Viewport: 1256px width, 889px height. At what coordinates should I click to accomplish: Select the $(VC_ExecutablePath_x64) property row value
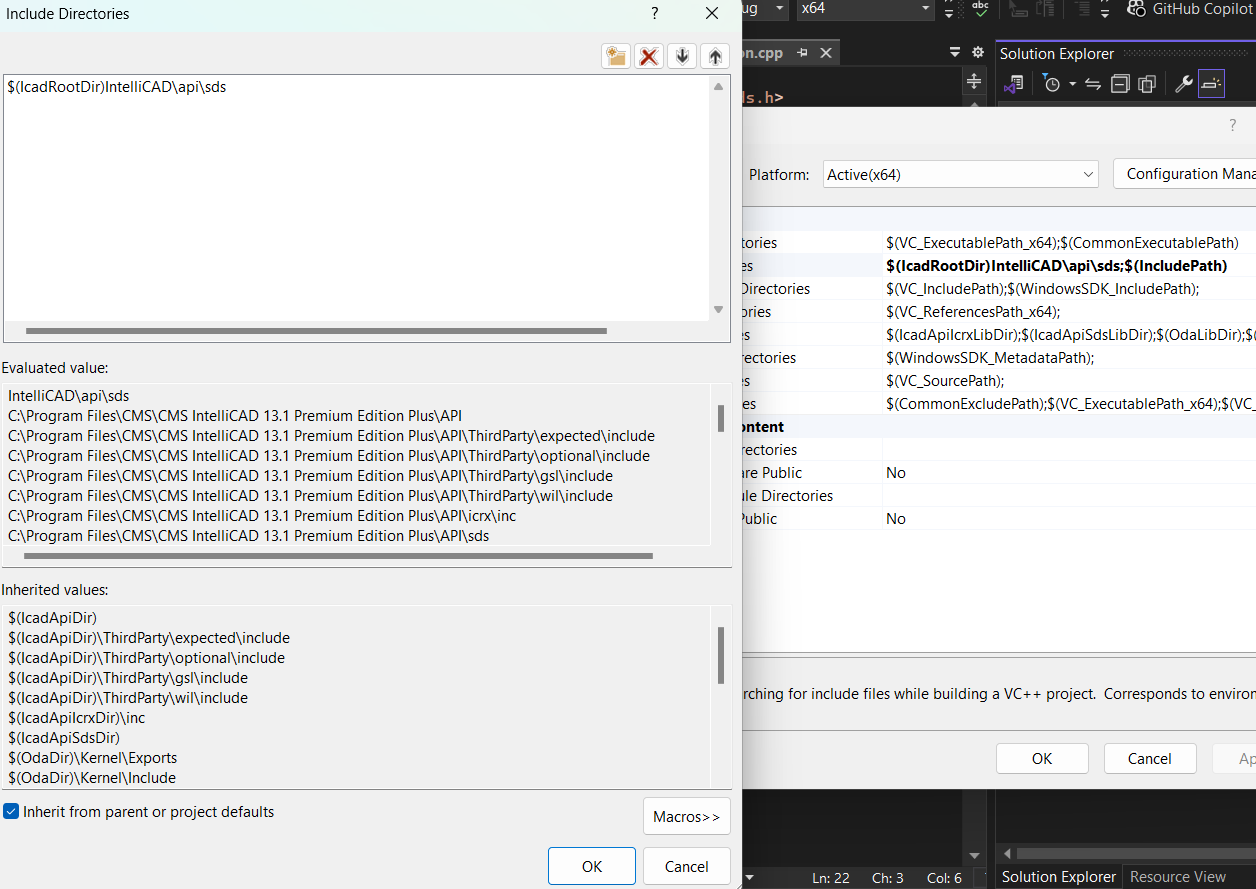[1062, 243]
